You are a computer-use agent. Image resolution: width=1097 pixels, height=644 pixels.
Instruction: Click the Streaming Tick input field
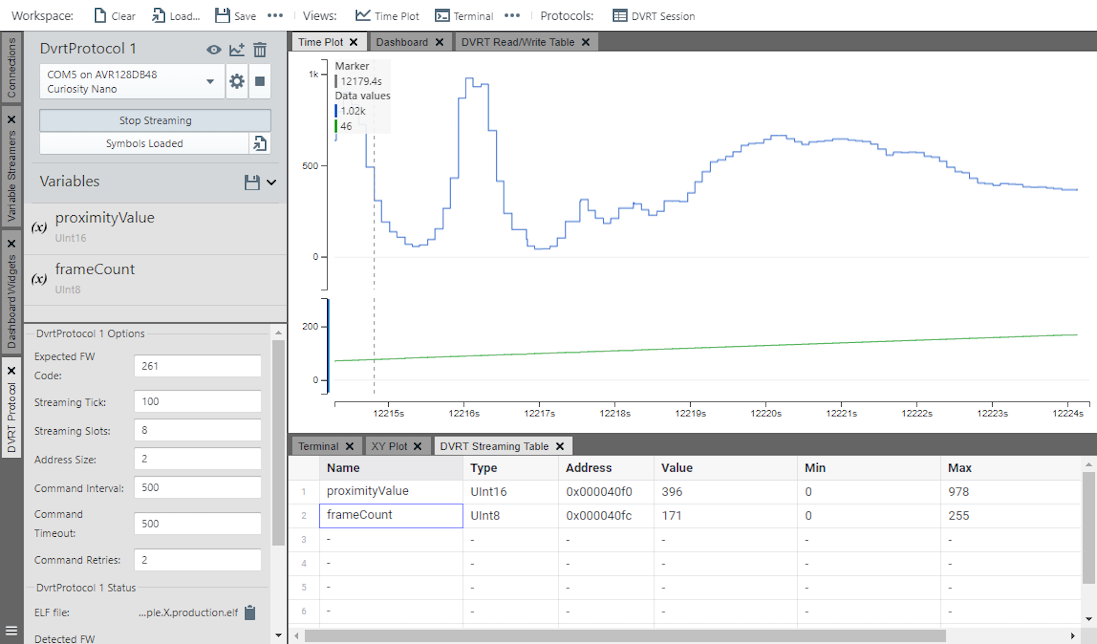197,402
